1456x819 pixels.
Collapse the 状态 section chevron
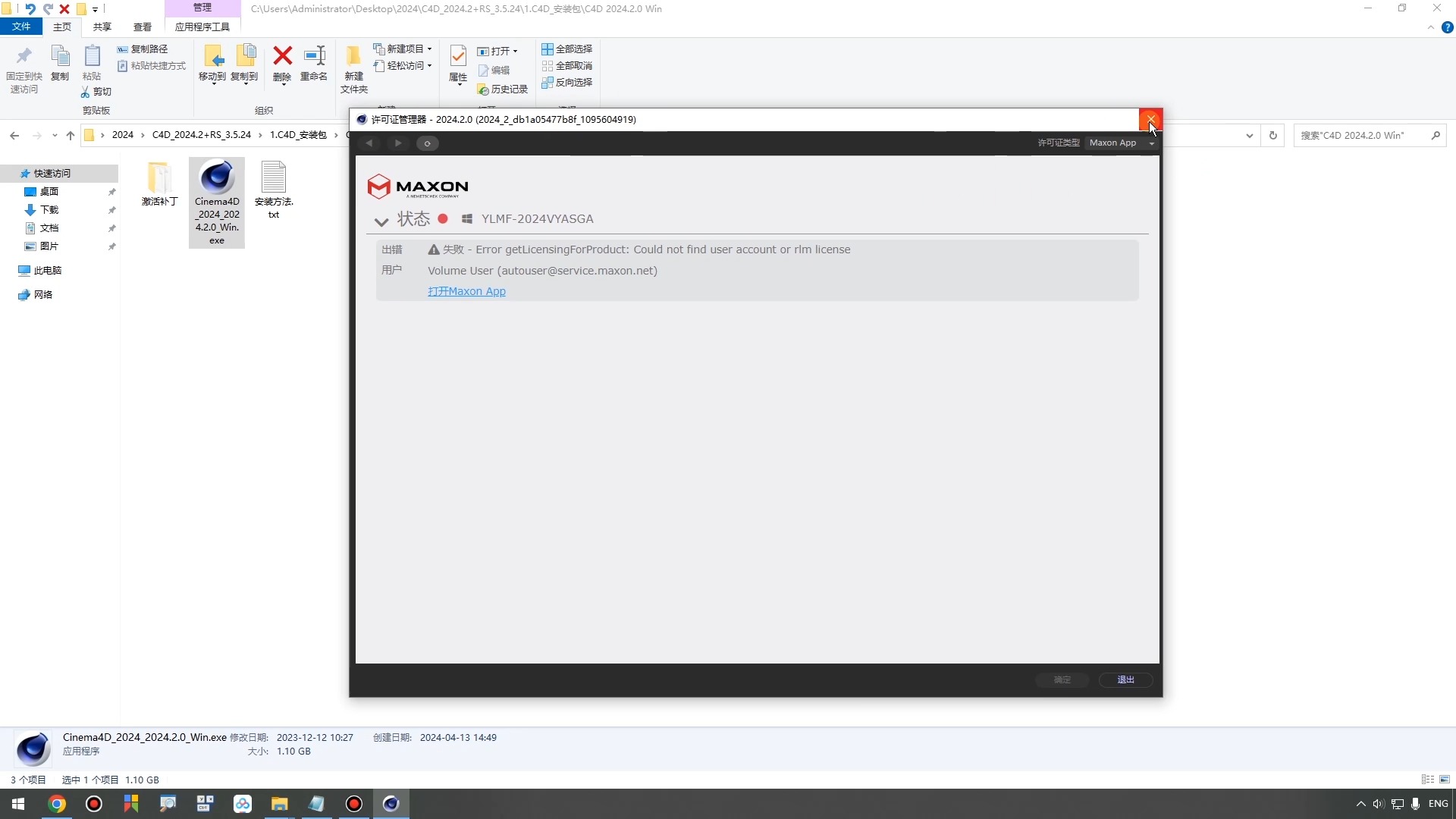coord(381,221)
